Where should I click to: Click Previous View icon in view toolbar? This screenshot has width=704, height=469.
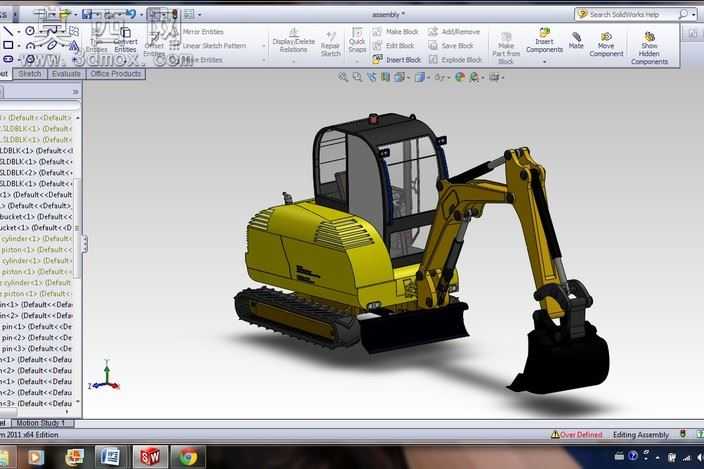click(371, 77)
